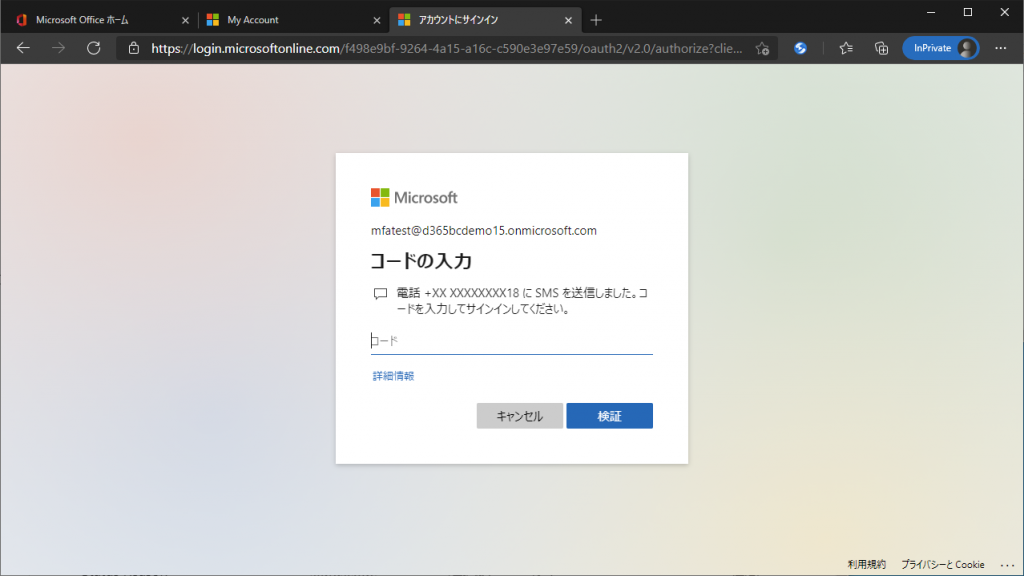Screen dimensions: 1024x576
Task: Click the blue globe extension icon
Action: 800,48
